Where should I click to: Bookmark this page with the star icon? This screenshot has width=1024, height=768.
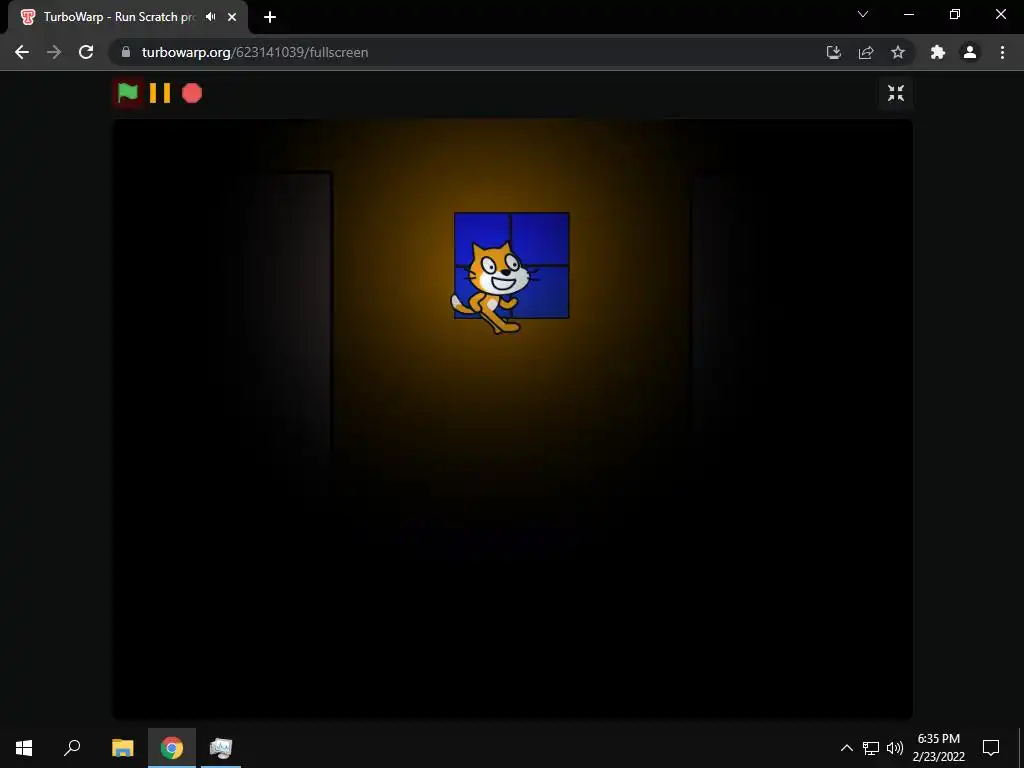click(898, 52)
